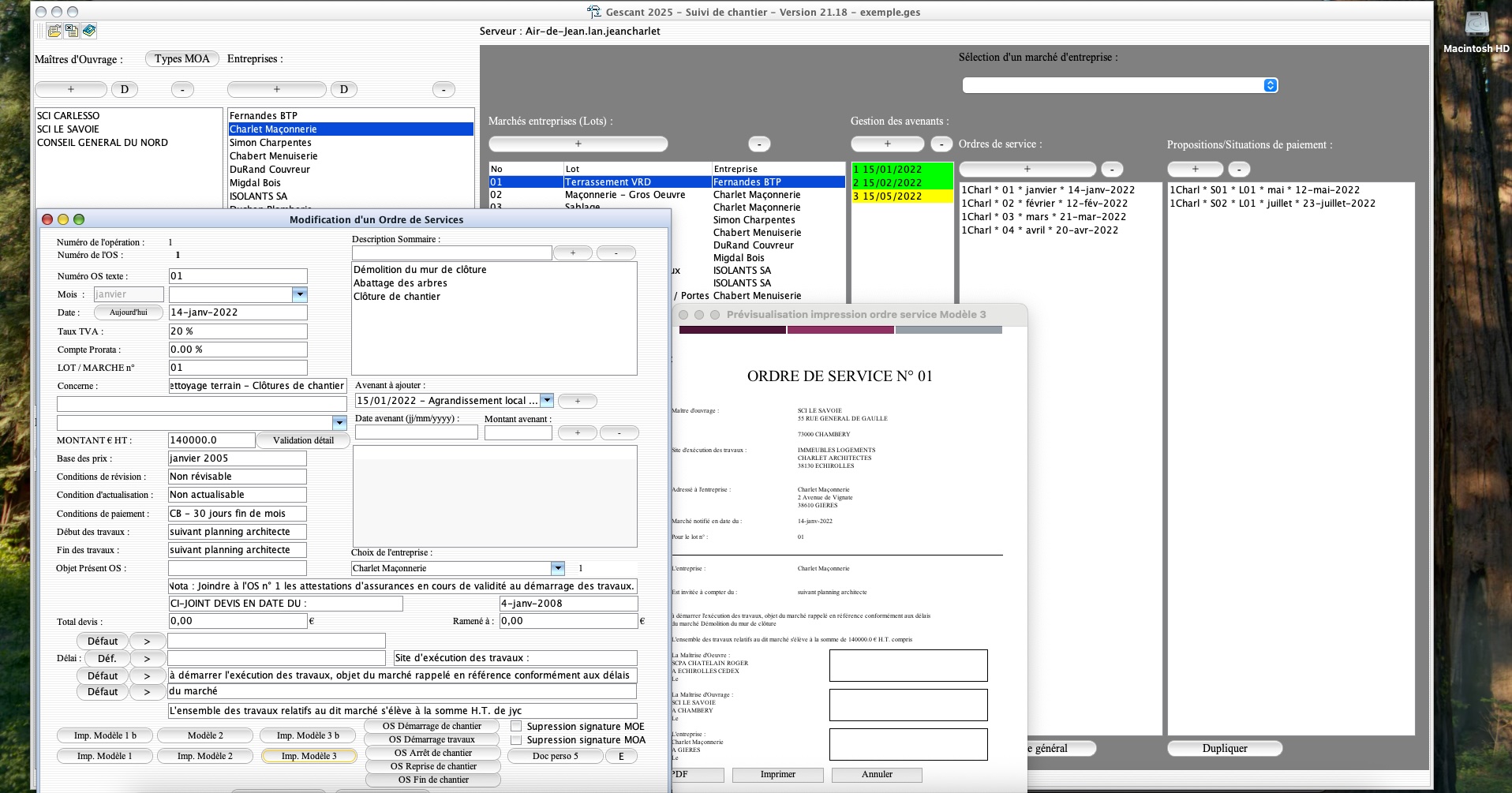Click the Doc perso 5 button
The height and width of the screenshot is (793, 1512).
(x=555, y=756)
